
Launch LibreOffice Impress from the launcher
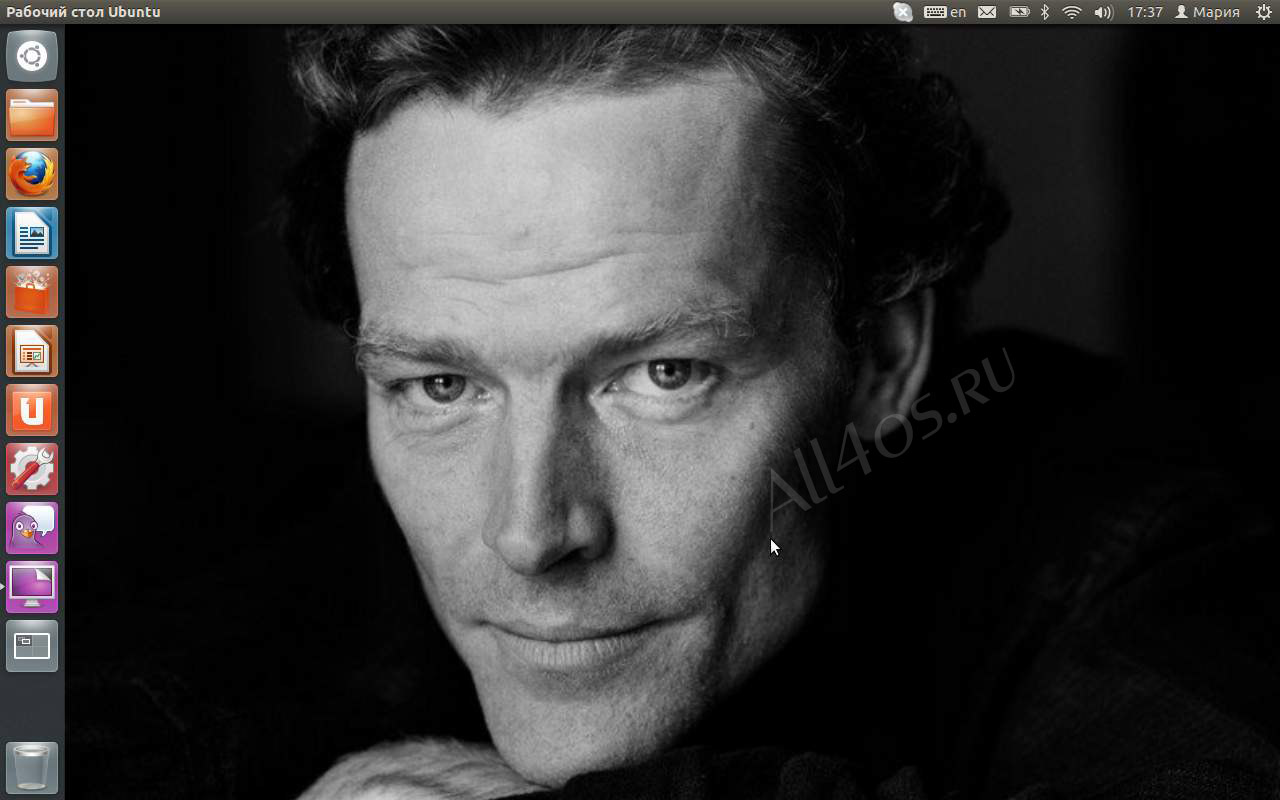[x=32, y=351]
